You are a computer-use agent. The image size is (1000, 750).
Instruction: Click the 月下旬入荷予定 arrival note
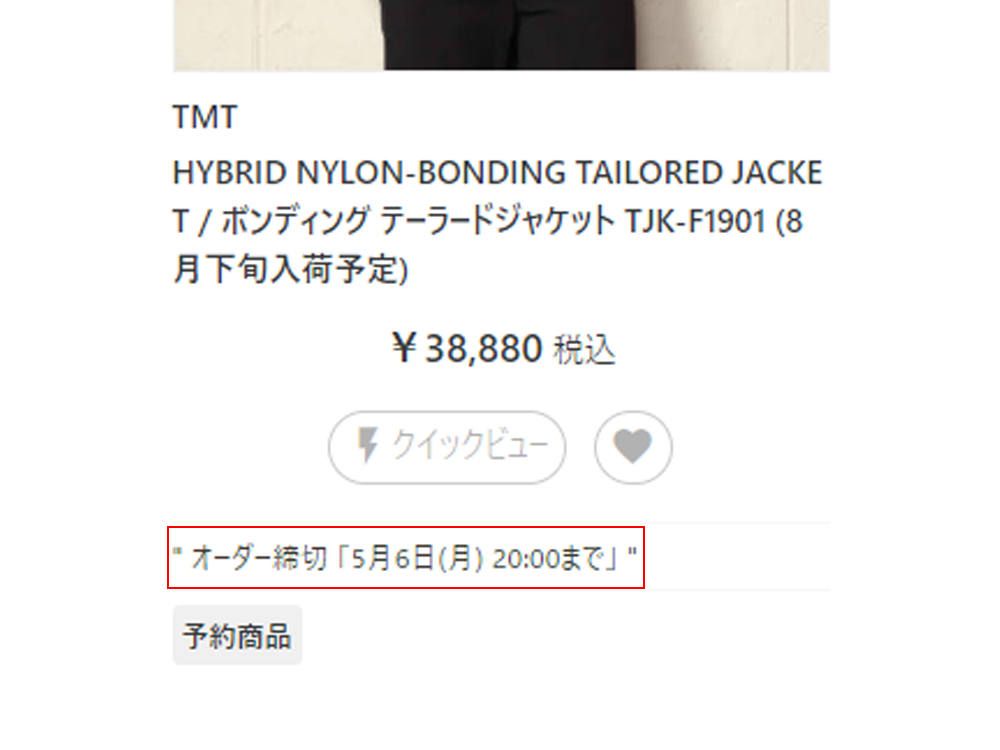[x=290, y=269]
